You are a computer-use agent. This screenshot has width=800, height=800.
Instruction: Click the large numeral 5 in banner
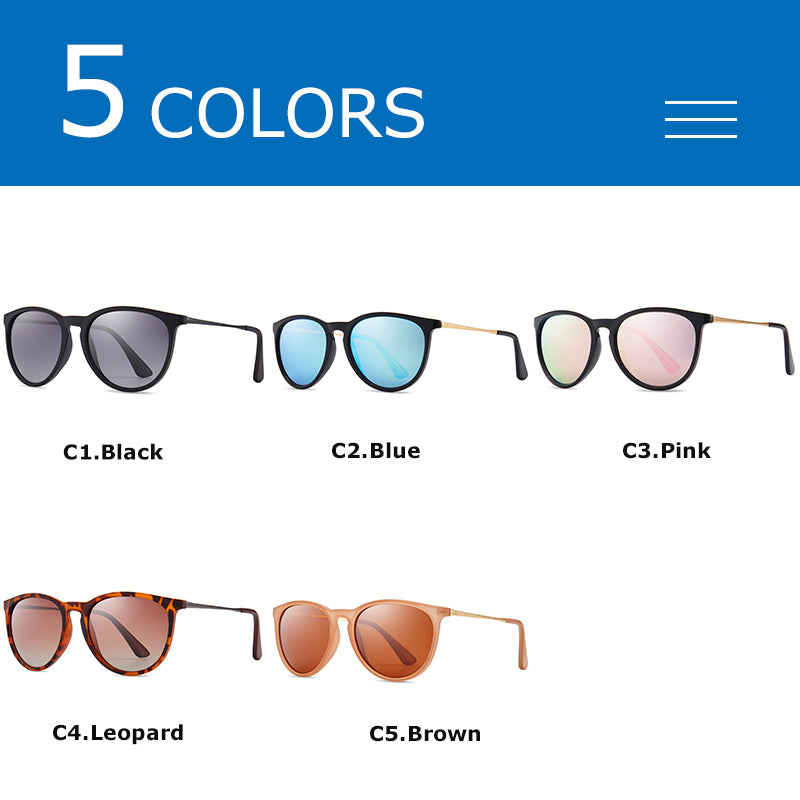(x=93, y=90)
